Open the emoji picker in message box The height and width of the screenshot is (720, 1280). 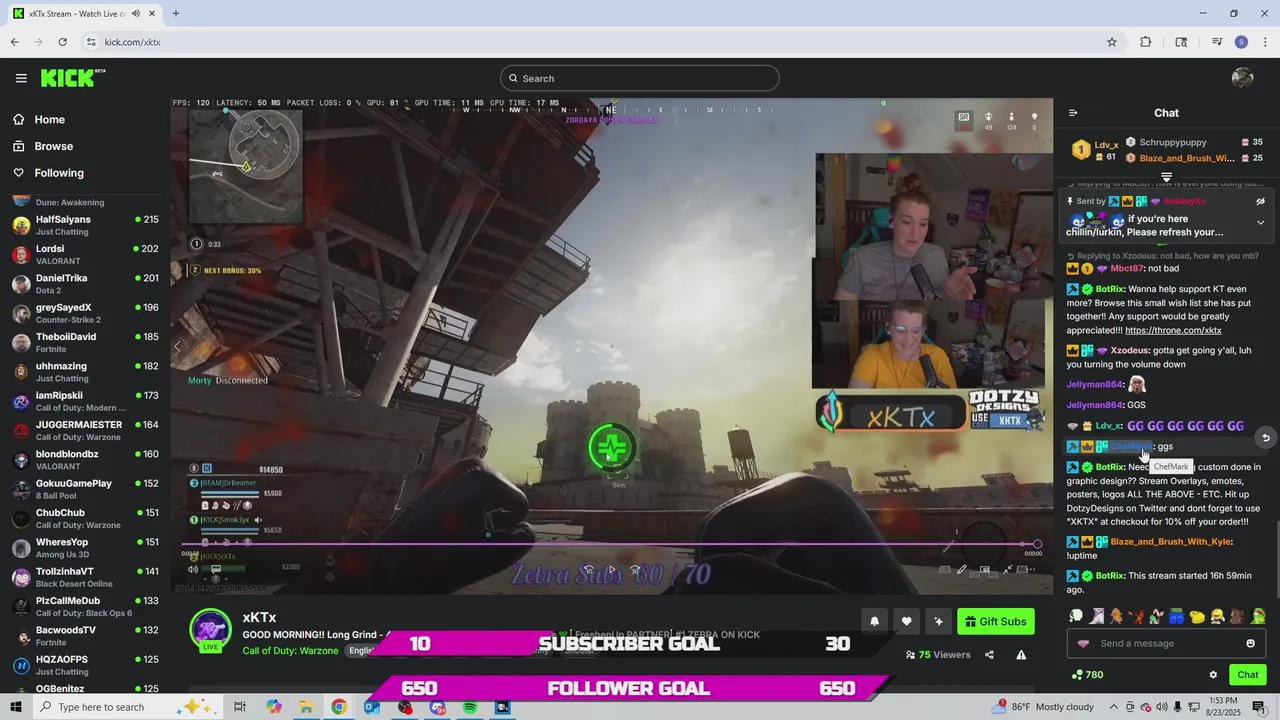click(x=1250, y=643)
